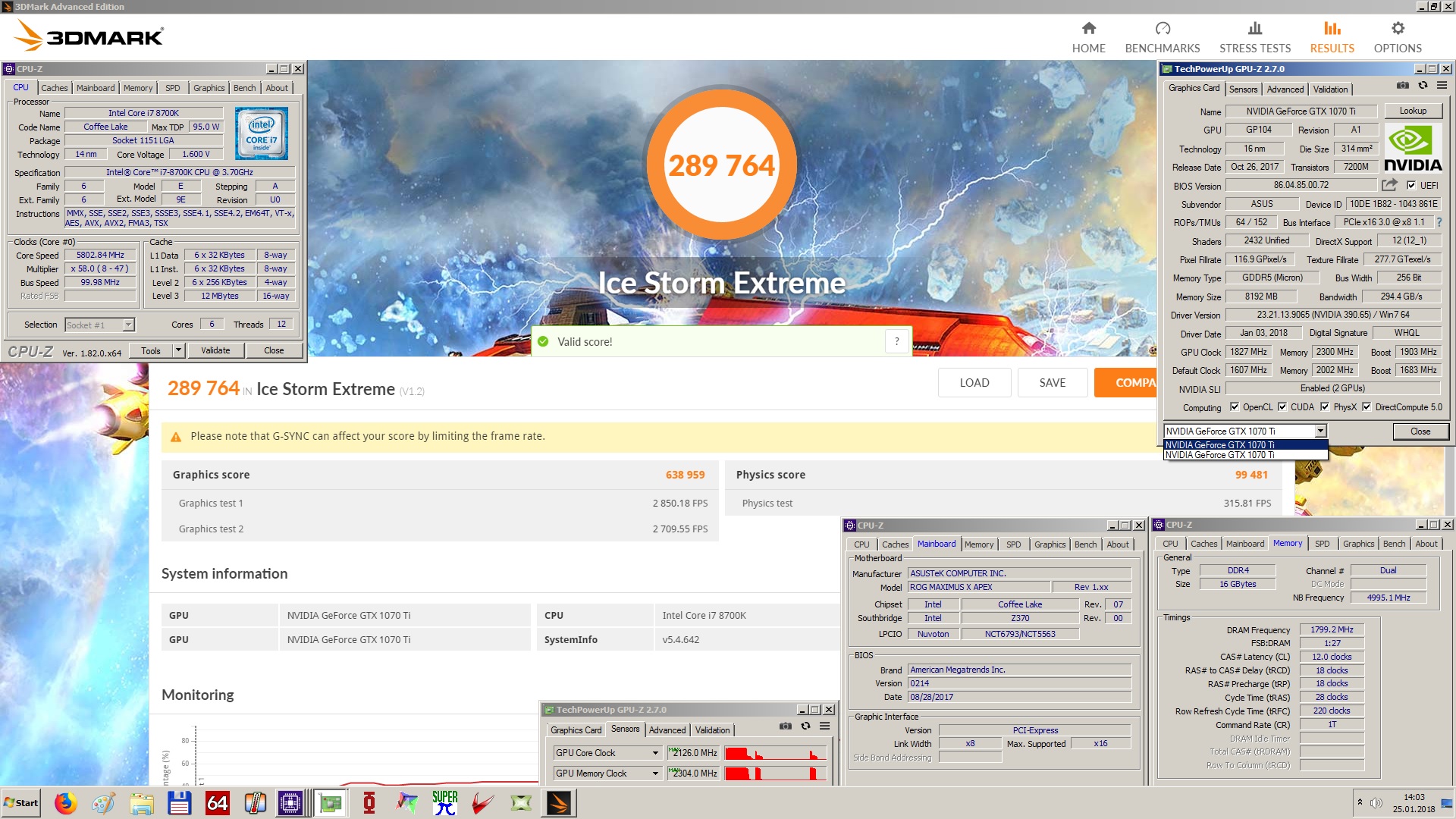
Task: Select the second GTX 1070 Ti list entry
Action: coord(1245,455)
